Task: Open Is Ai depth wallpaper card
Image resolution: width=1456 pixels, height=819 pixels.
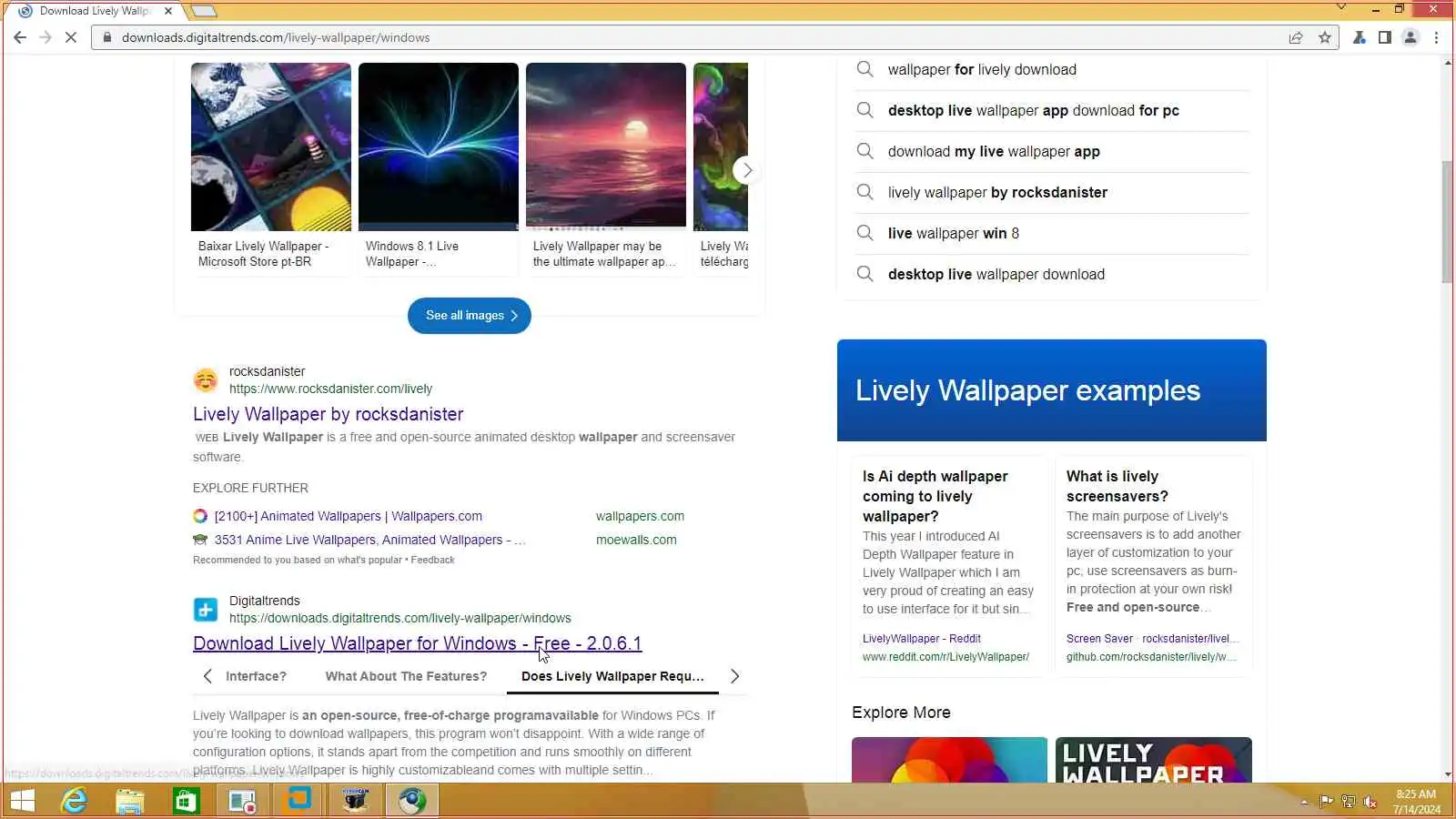Action: 947,566
